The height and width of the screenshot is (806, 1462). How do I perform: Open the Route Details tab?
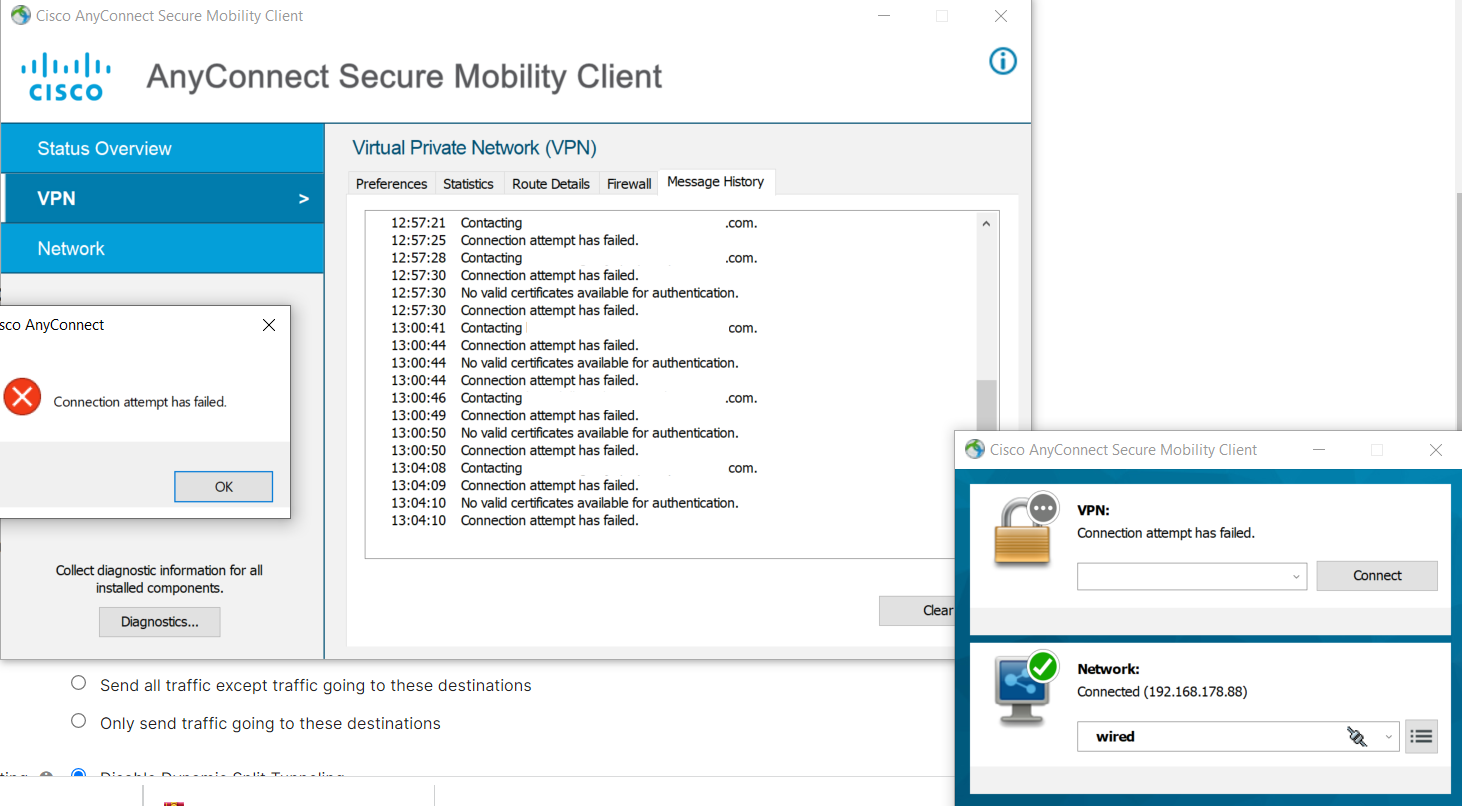point(550,184)
